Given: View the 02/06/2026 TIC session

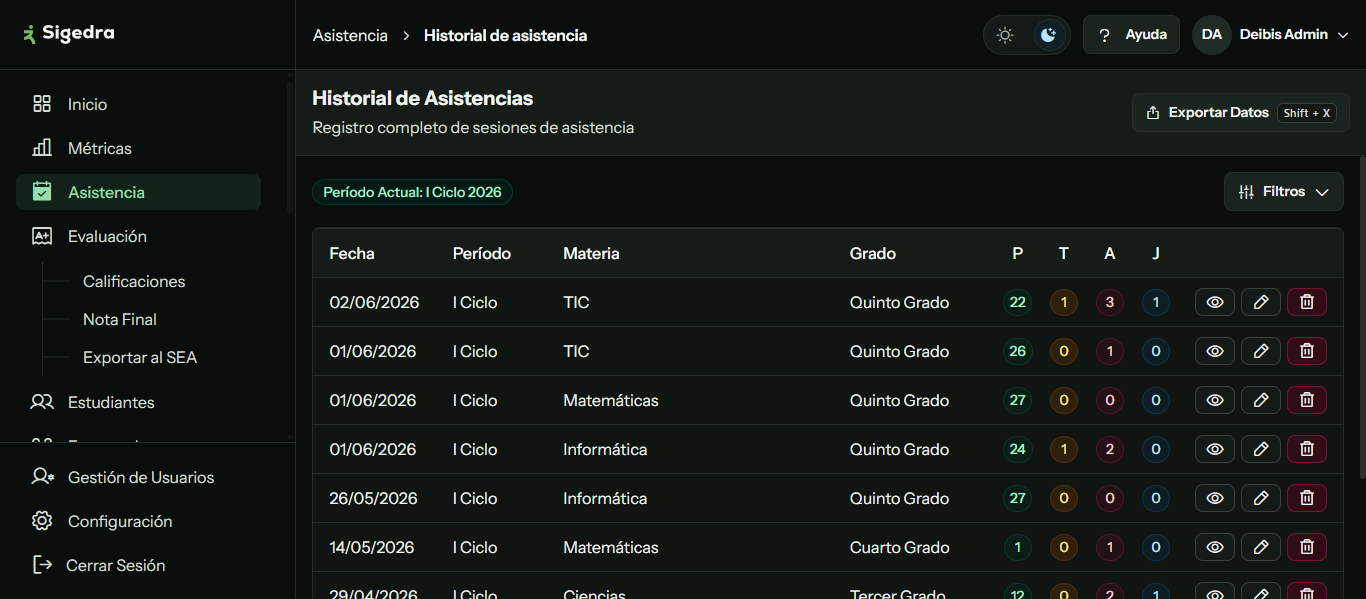Looking at the screenshot, I should (1215, 302).
